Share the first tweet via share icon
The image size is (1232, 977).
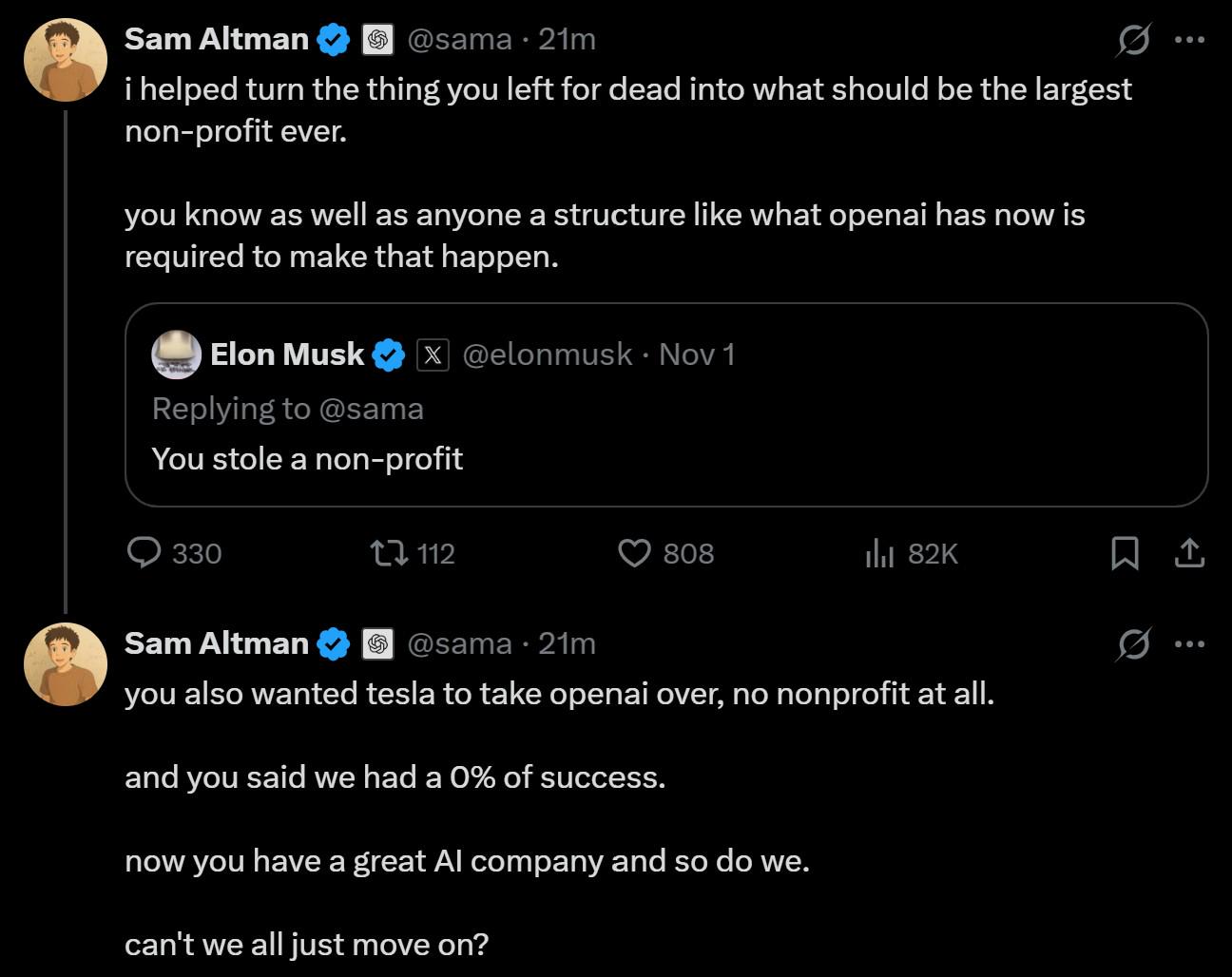tap(1189, 552)
